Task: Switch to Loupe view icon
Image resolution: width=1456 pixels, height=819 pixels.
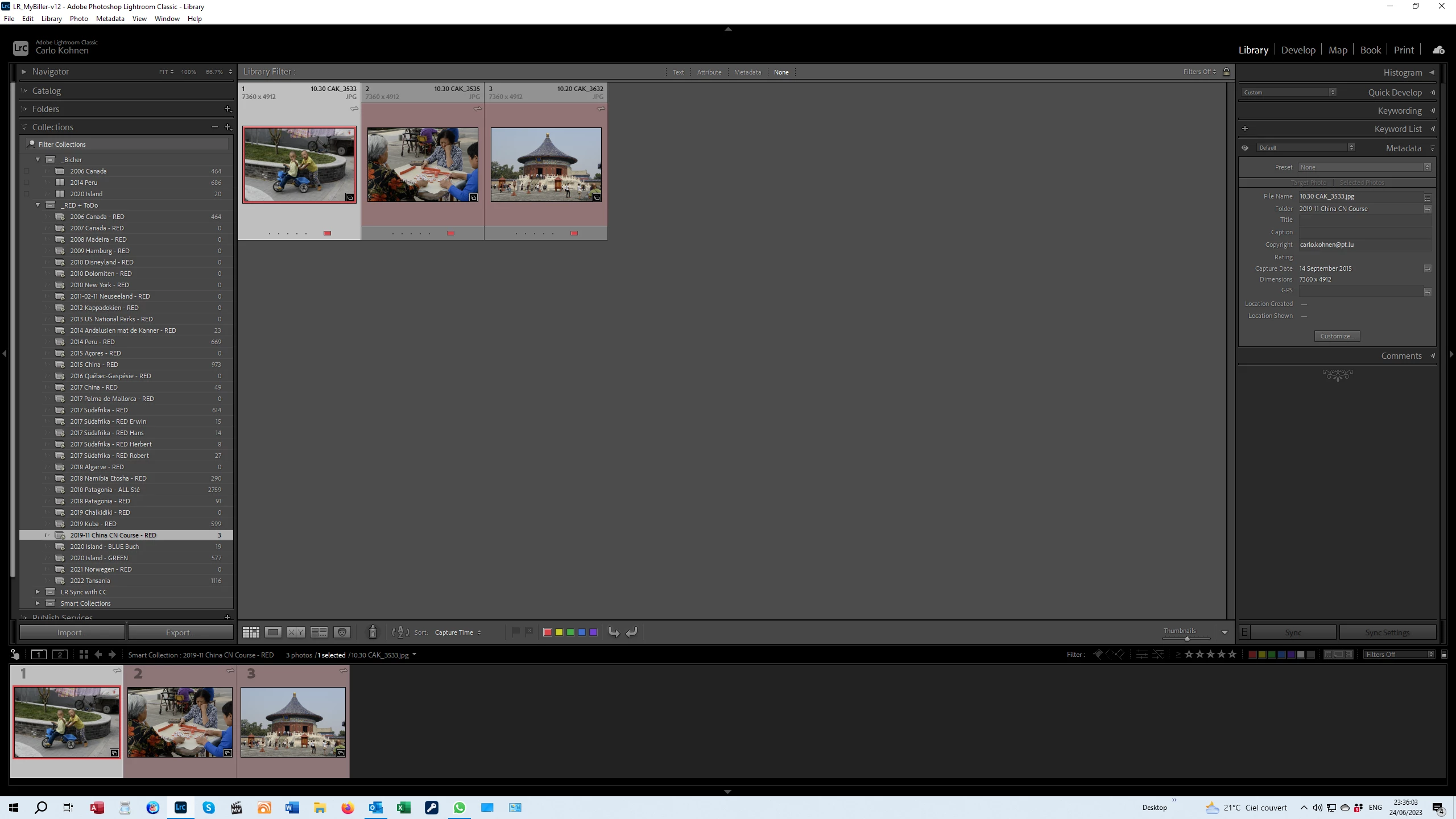Action: pos(273,632)
